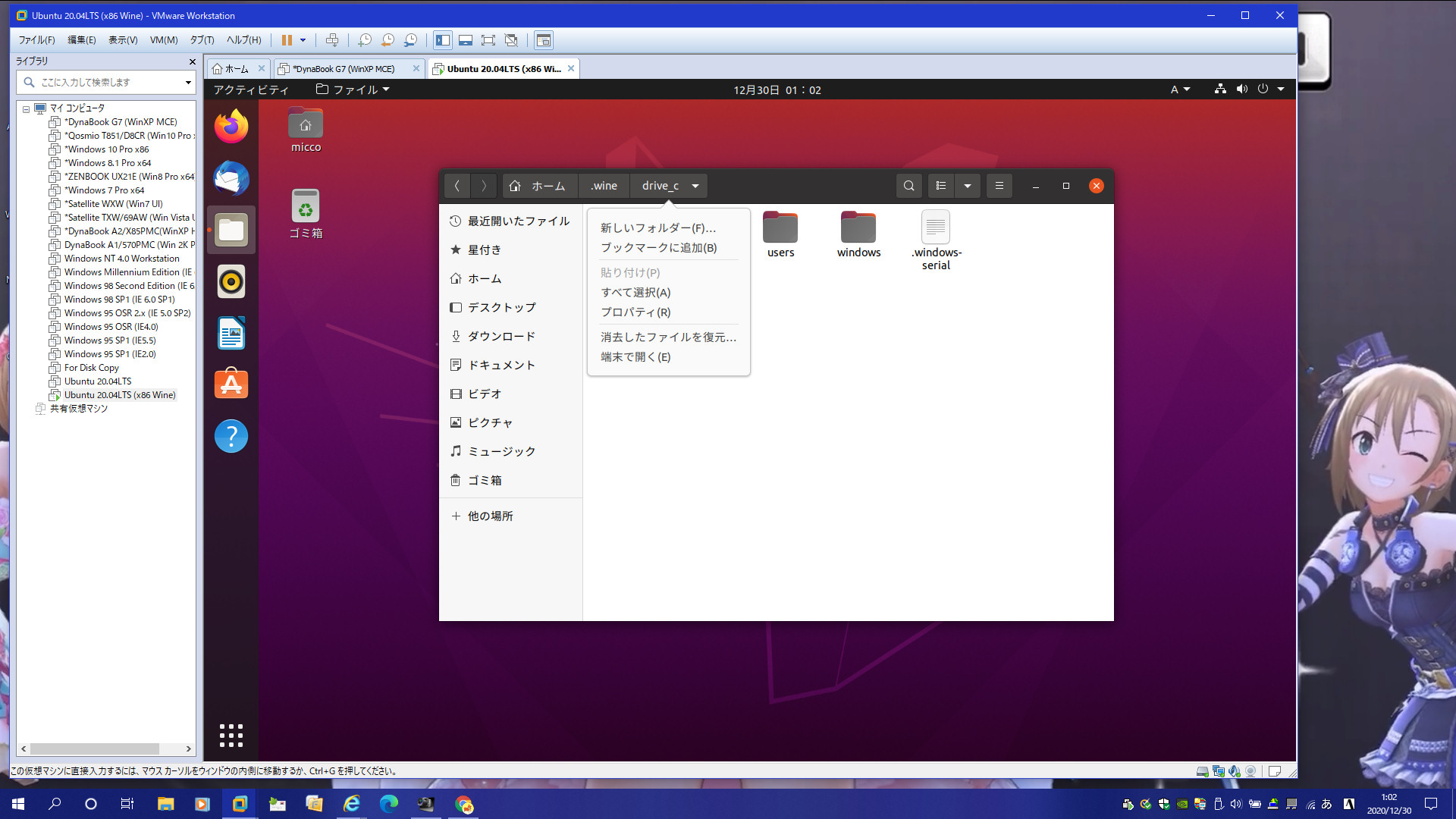Screen dimensions: 1456x819
Task: Open view options dropdown arrow in Files
Action: tap(968, 186)
